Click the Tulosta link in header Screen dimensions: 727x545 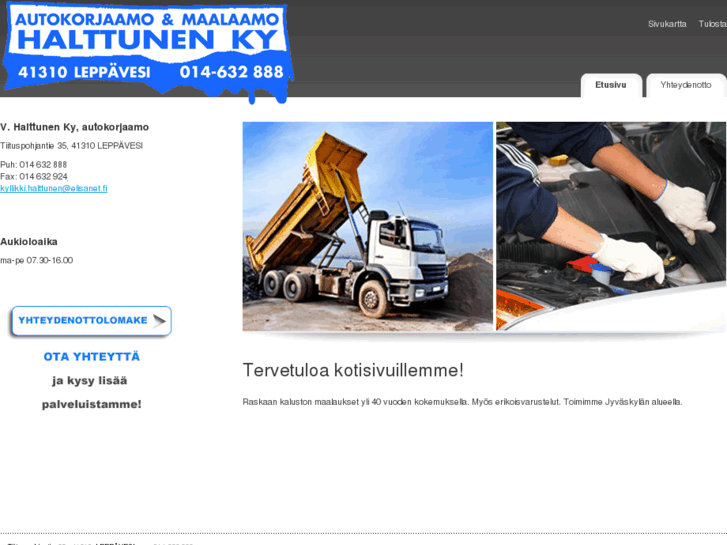pyautogui.click(x=713, y=24)
